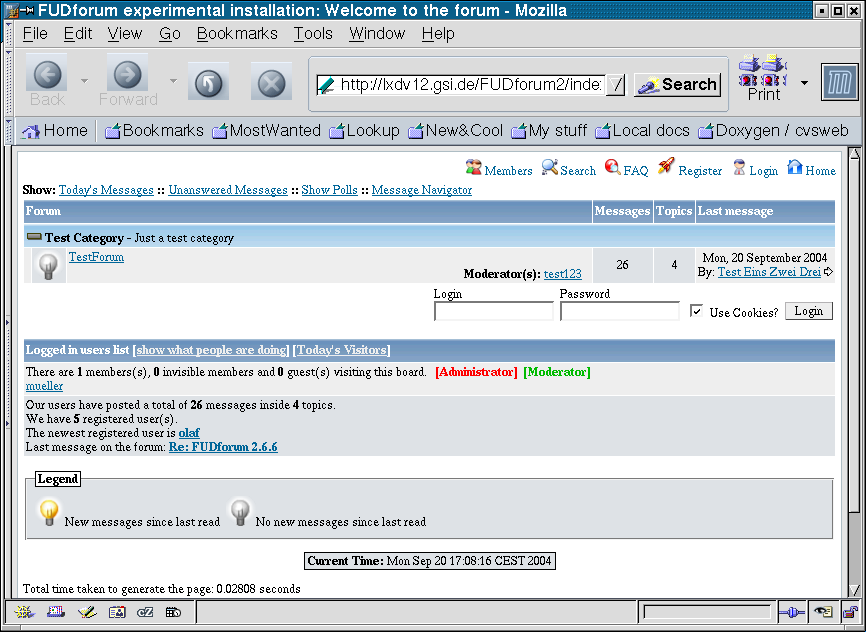The width and height of the screenshot is (866, 632).
Task: Click the Print toolbar icon
Action: (763, 72)
